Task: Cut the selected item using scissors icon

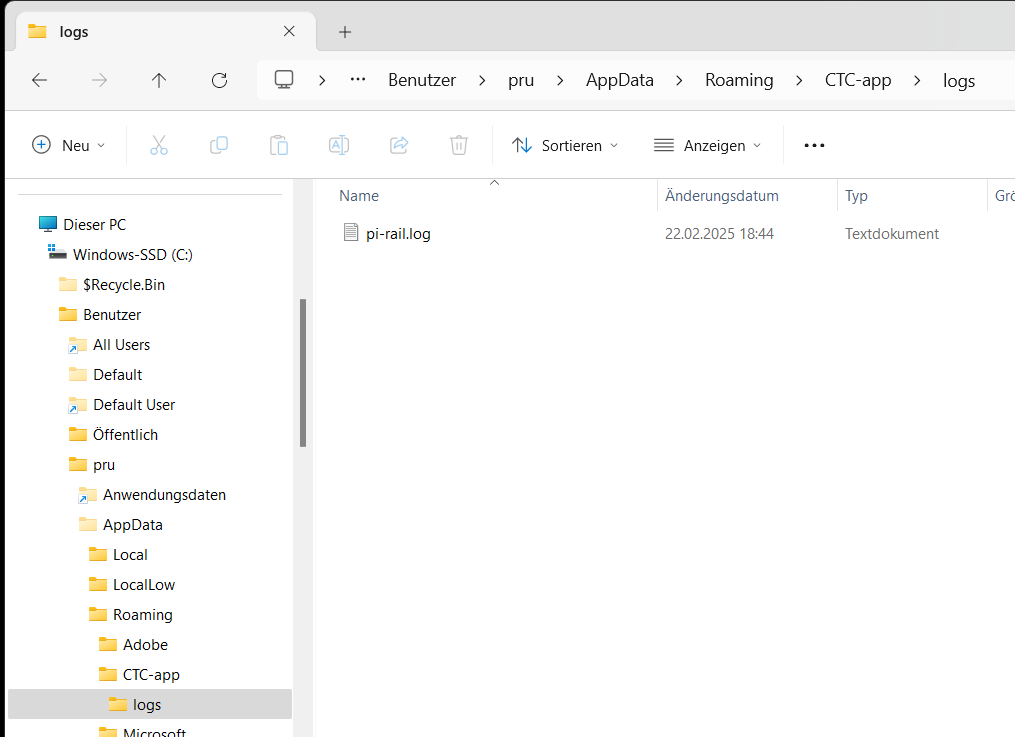Action: click(x=159, y=145)
